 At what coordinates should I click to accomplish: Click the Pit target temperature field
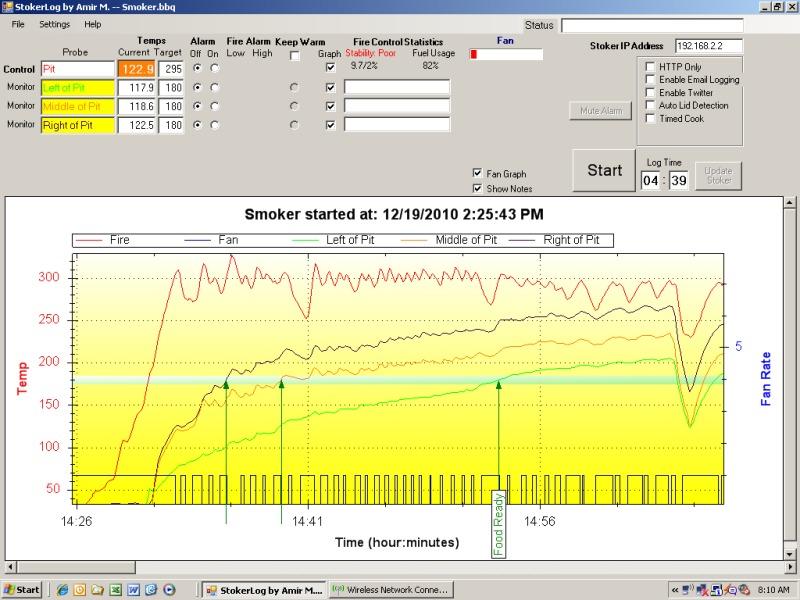click(x=171, y=69)
